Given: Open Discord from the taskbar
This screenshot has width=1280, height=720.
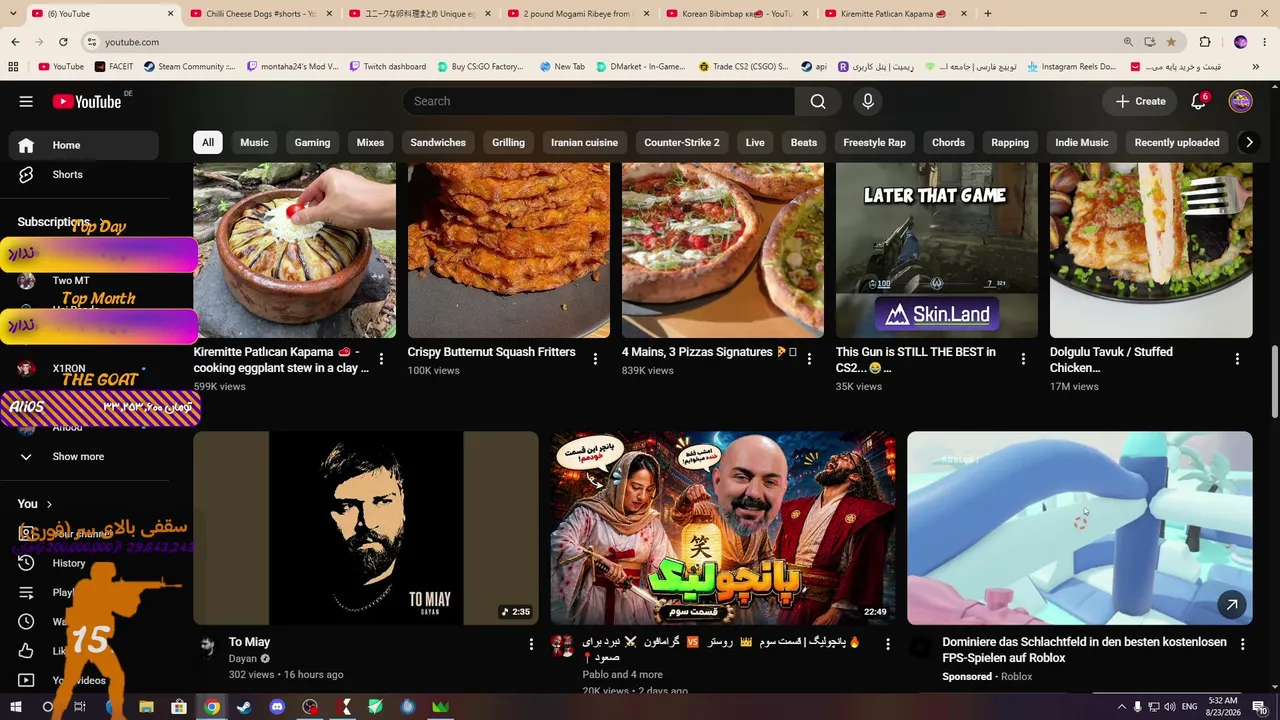Looking at the screenshot, I should tap(277, 707).
